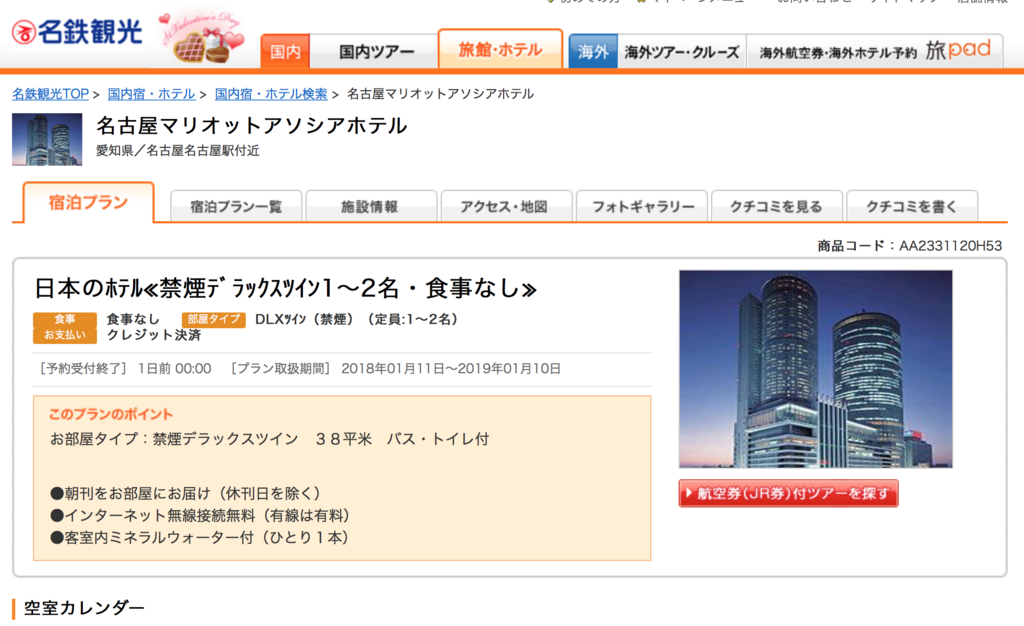Select the 海外 blue tab

593,52
